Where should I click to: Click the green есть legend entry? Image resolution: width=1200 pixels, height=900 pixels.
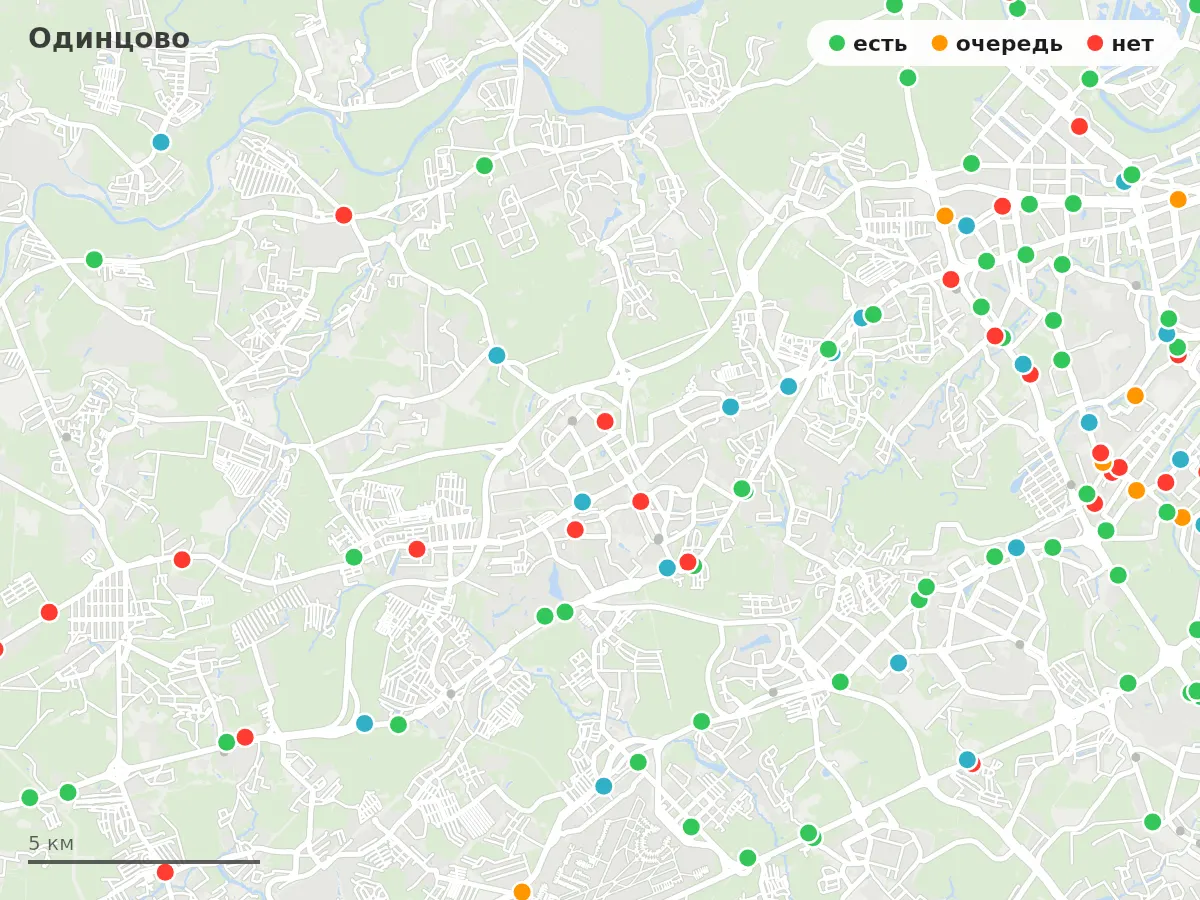[x=868, y=43]
